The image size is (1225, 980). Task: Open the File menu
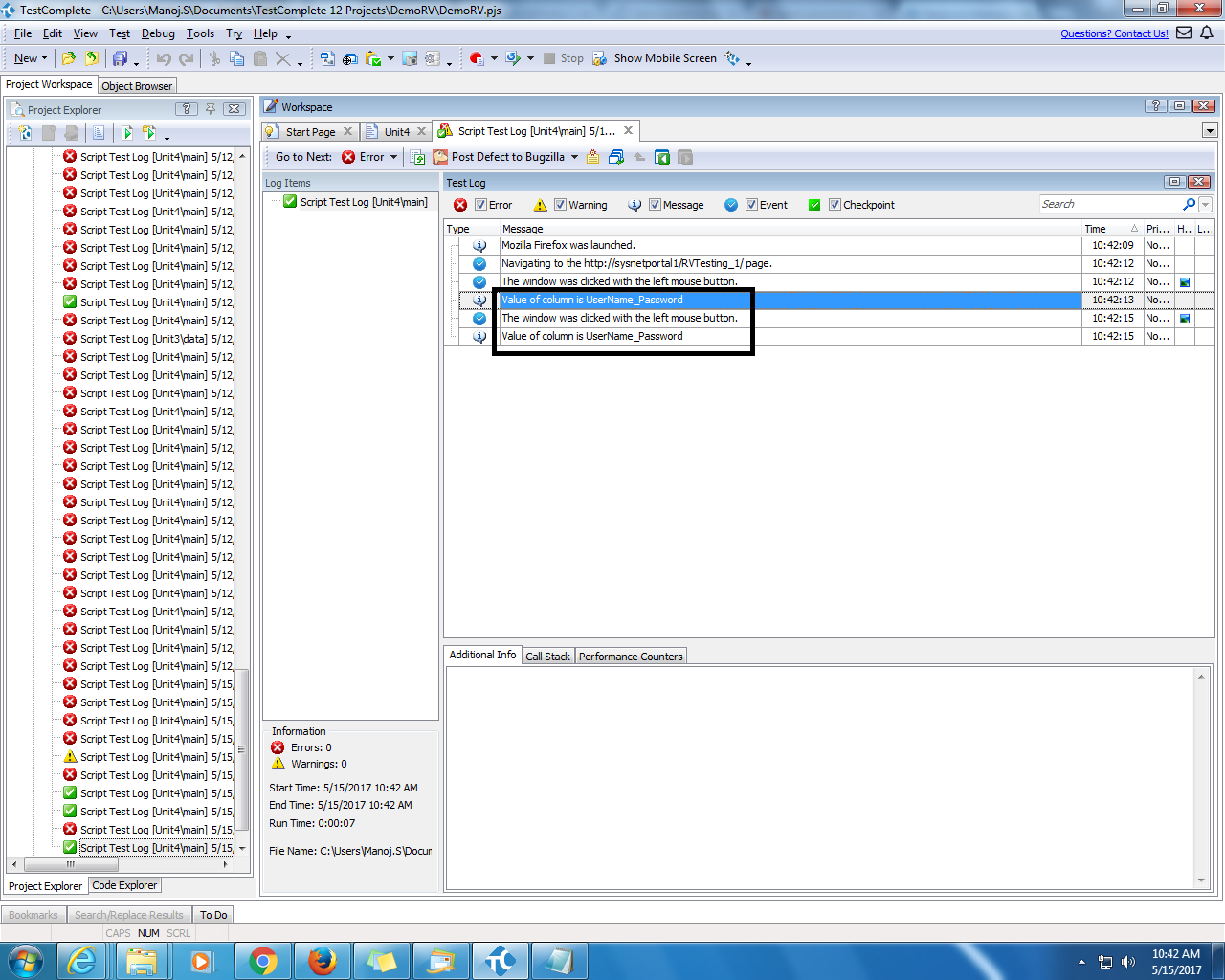coord(23,33)
